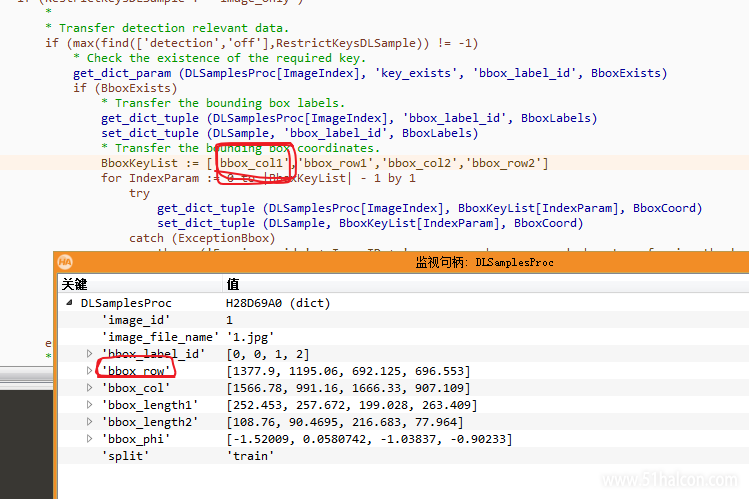This screenshot has width=749, height=499.
Task: Expand the 'bbox_phi' entry
Action: tap(89, 438)
